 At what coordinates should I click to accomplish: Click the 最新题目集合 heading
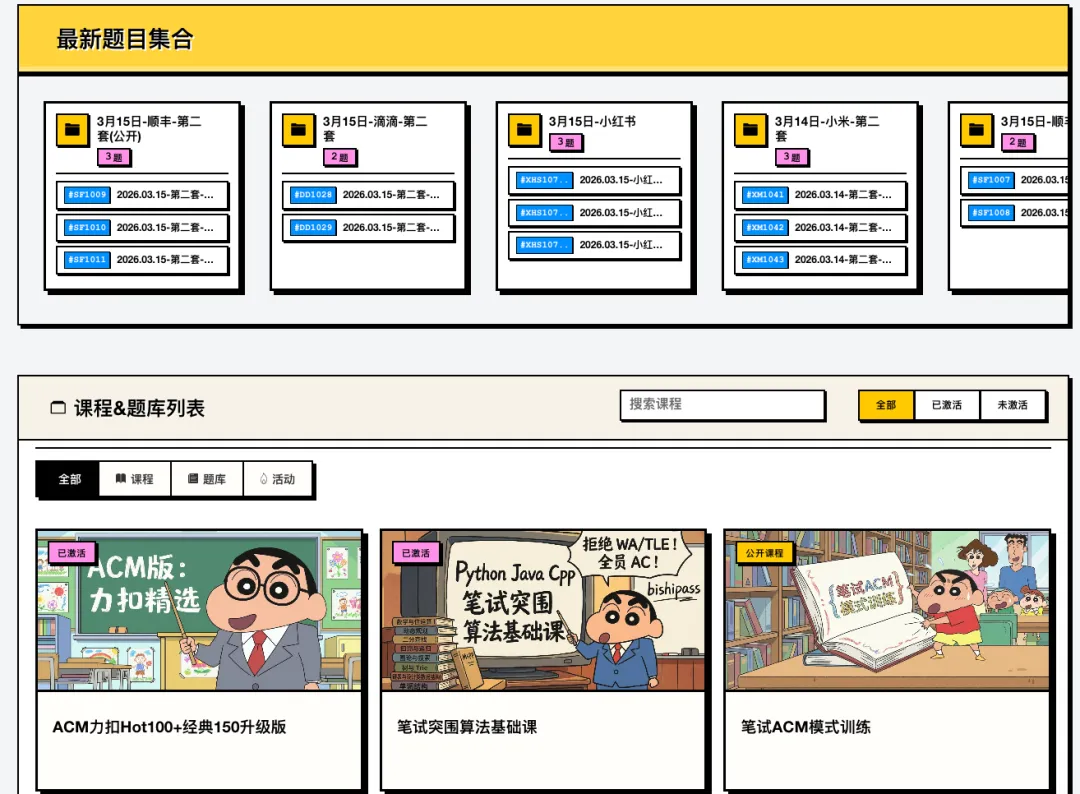click(x=125, y=39)
